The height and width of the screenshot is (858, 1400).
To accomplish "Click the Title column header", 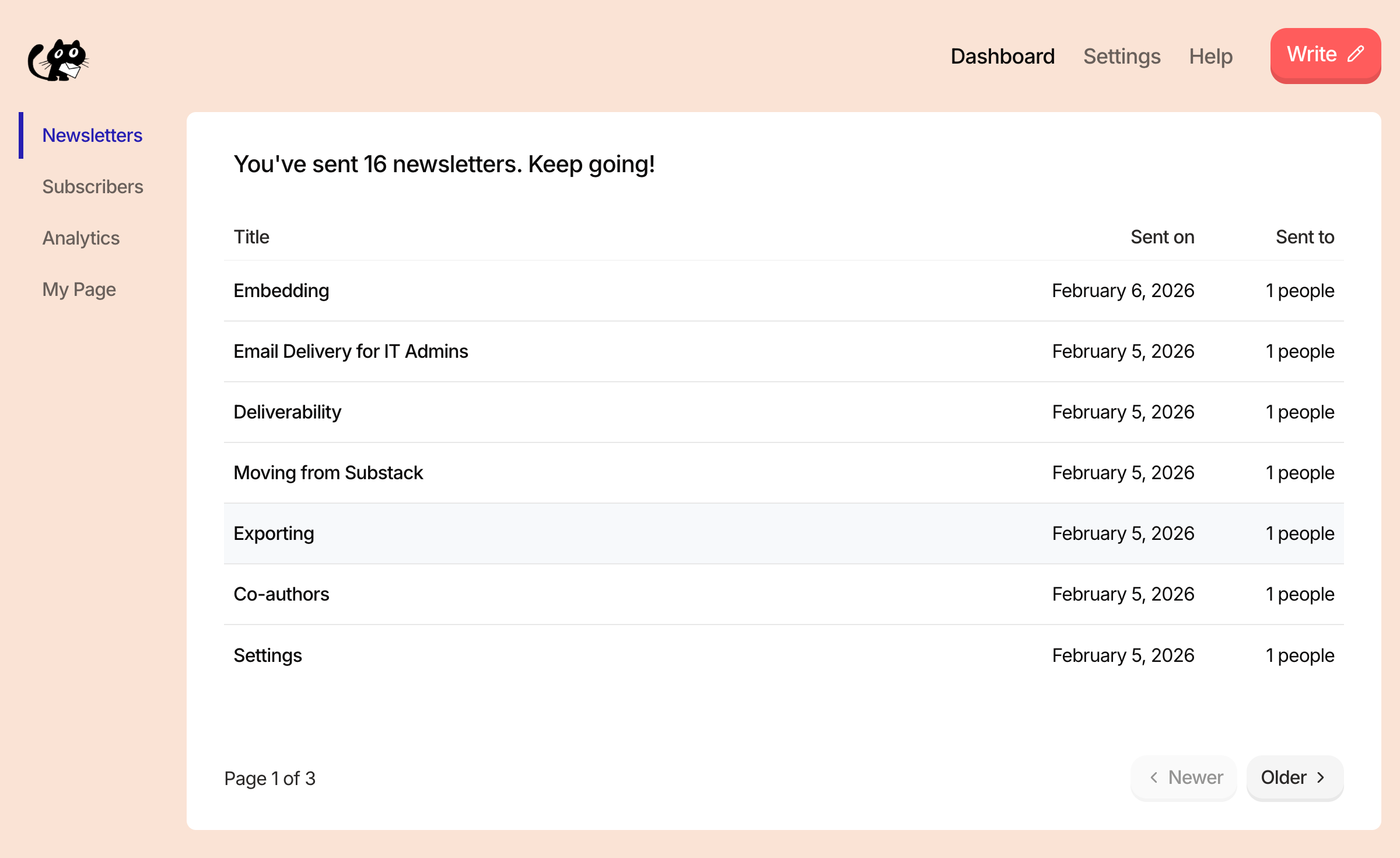I will pos(251,237).
